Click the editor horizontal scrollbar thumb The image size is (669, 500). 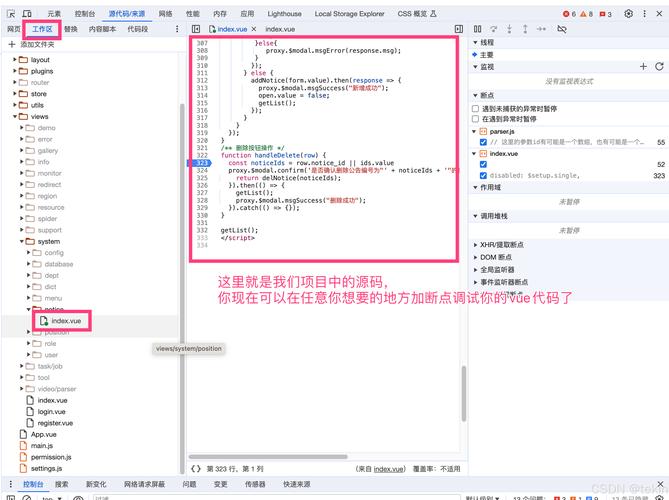[x=268, y=456]
